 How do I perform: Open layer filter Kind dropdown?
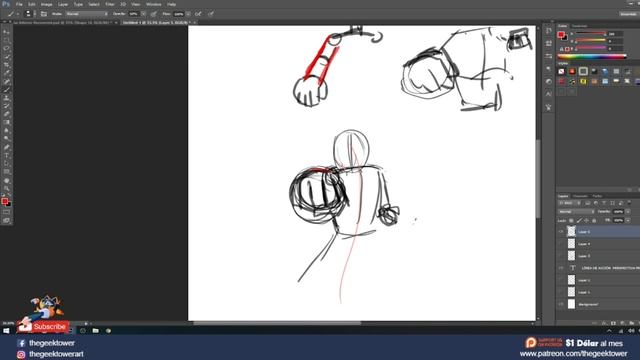tap(569, 203)
